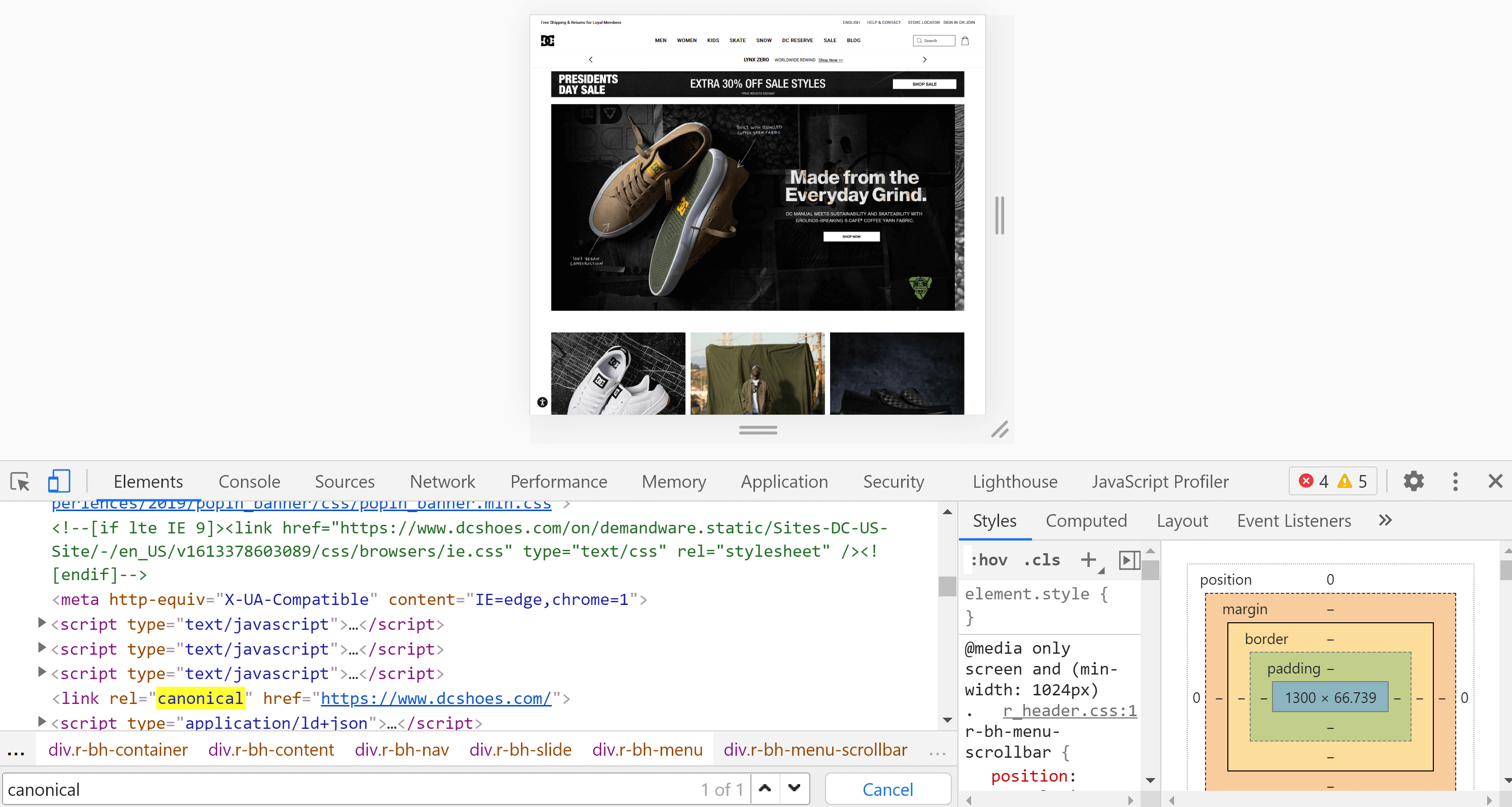The height and width of the screenshot is (807, 1512).
Task: Click the DOM tree scroll-up arrow
Action: (947, 512)
